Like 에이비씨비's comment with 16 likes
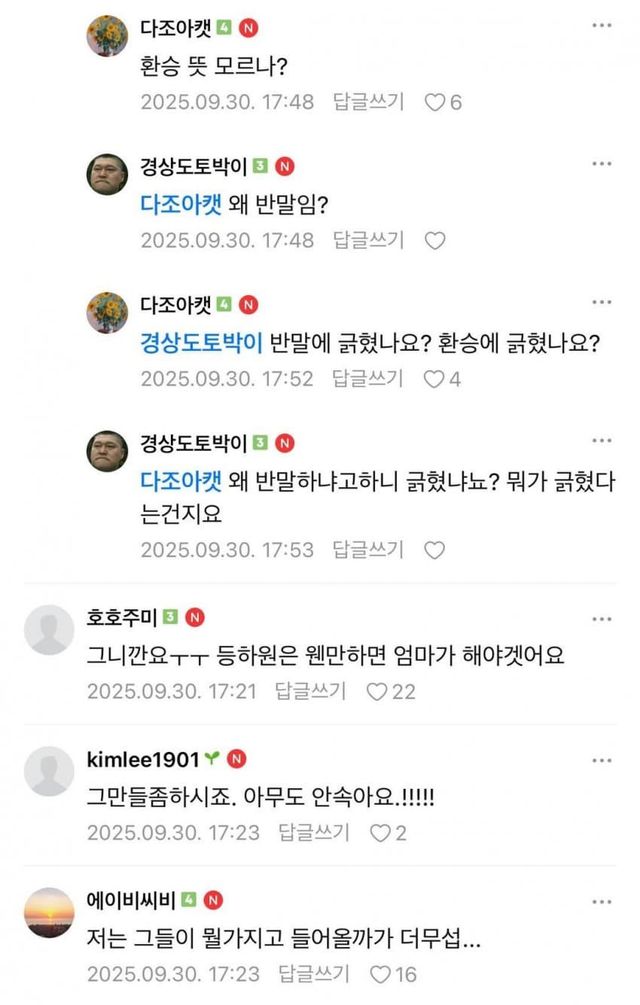This screenshot has width=640, height=1005. pyautogui.click(x=381, y=973)
